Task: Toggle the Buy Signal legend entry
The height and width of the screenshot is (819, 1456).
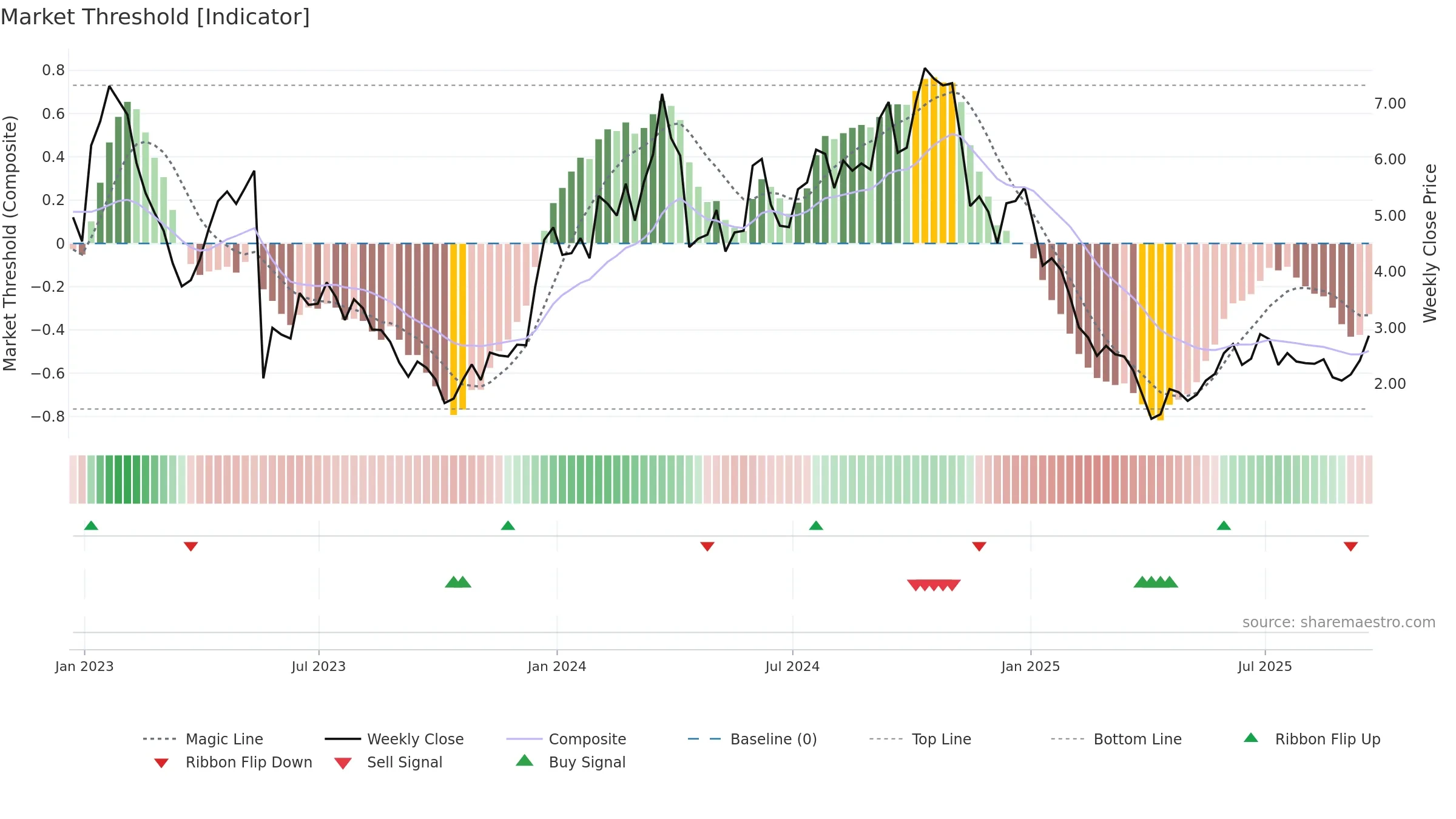Action: click(x=570, y=762)
